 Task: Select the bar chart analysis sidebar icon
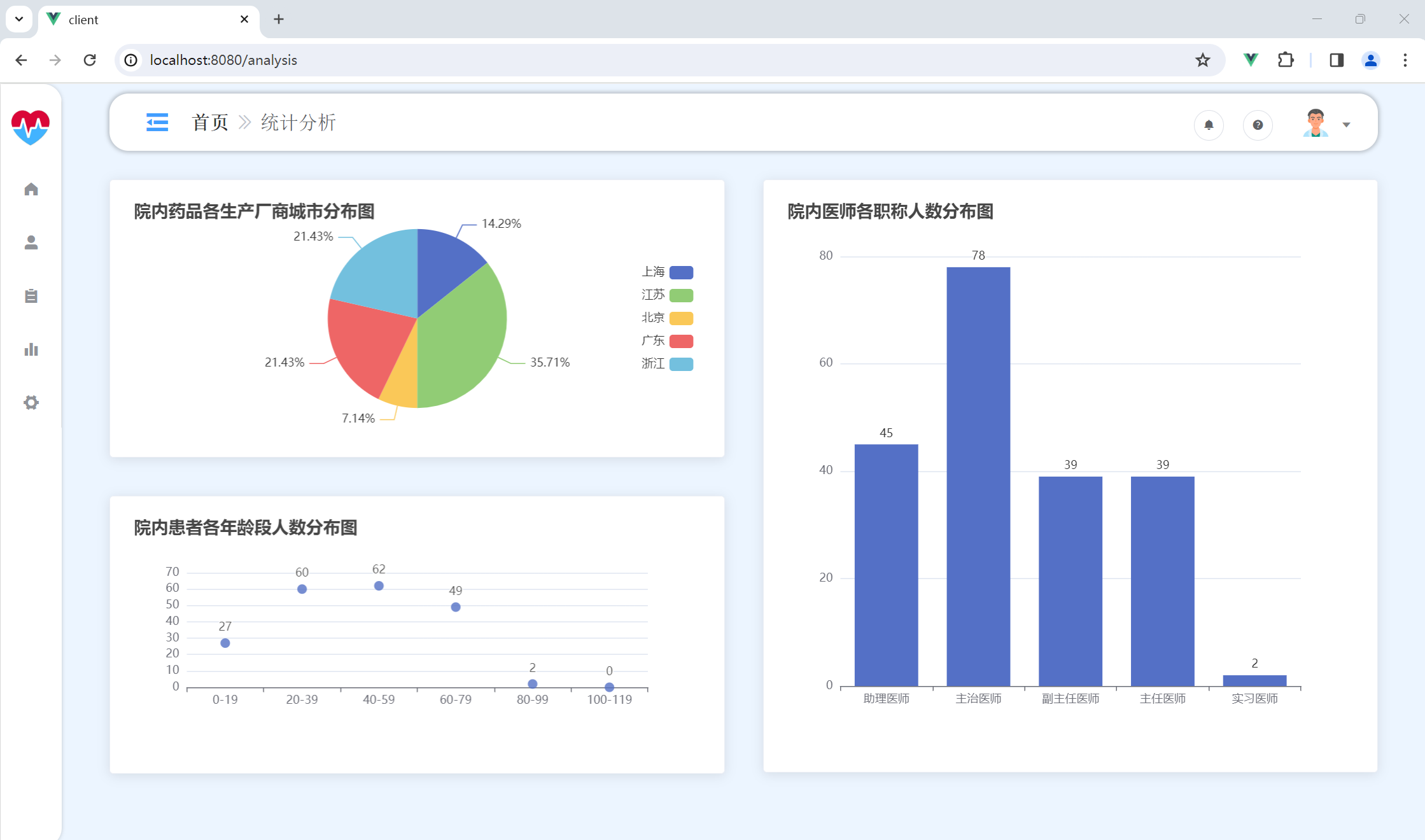[31, 349]
